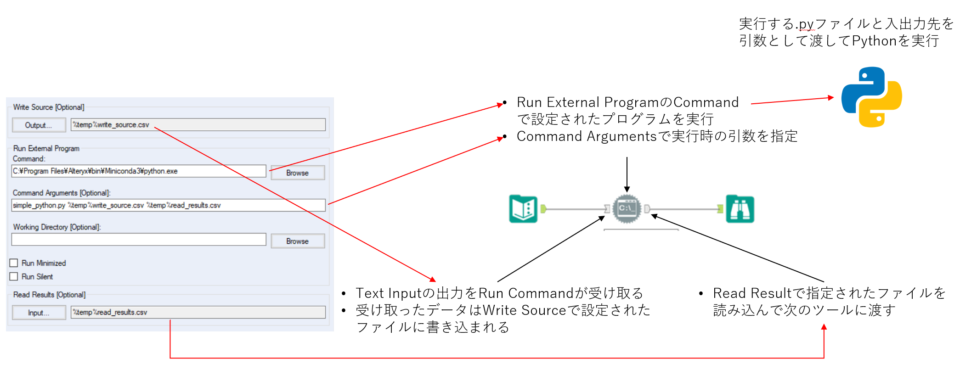Select the wire between Run Command and Browse
The width and height of the screenshot is (960, 381).
[684, 209]
